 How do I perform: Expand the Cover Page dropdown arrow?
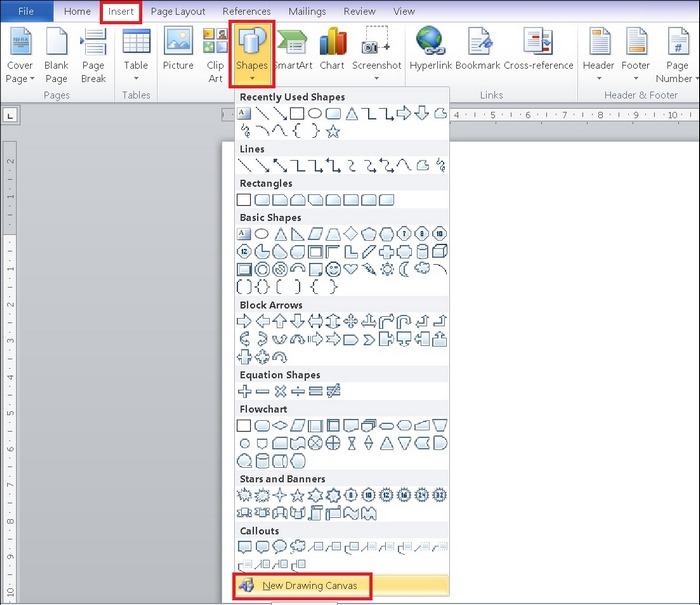(32, 79)
